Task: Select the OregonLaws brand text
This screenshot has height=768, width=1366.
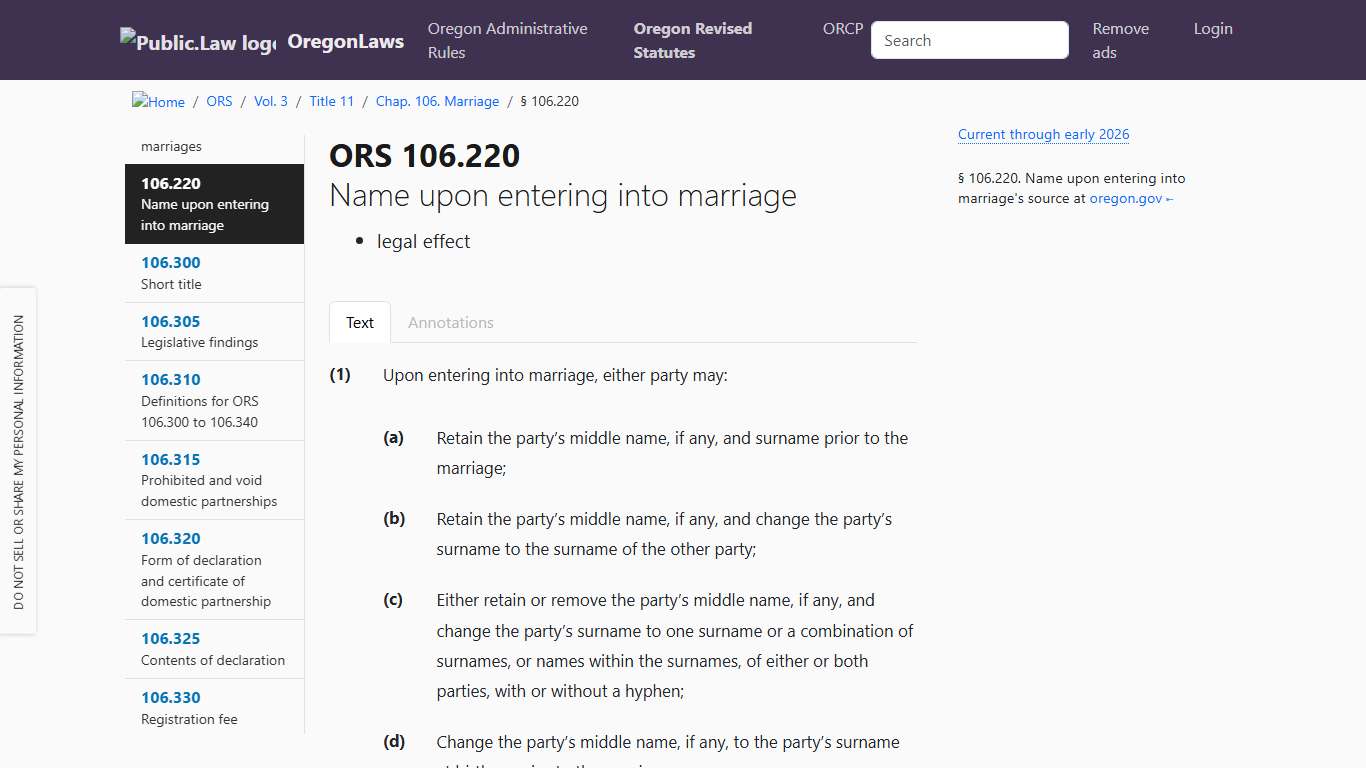Action: 345,41
